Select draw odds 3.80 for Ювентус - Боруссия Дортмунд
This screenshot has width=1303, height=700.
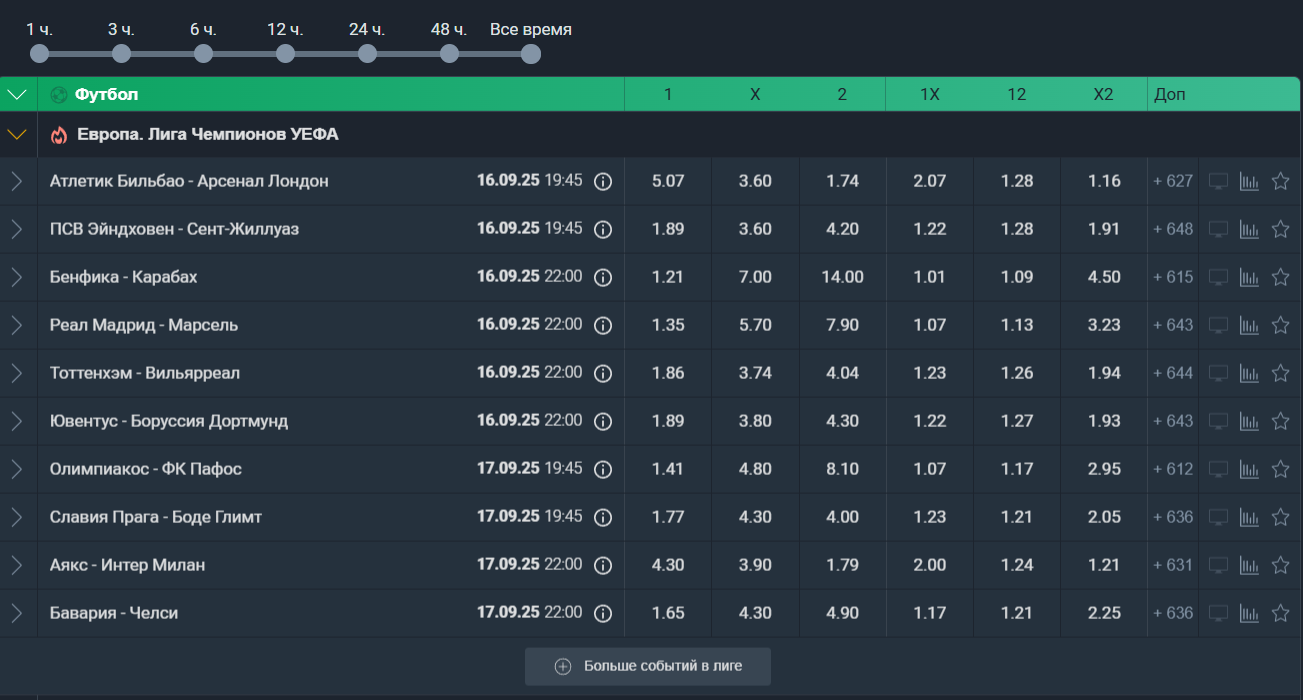[755, 421]
